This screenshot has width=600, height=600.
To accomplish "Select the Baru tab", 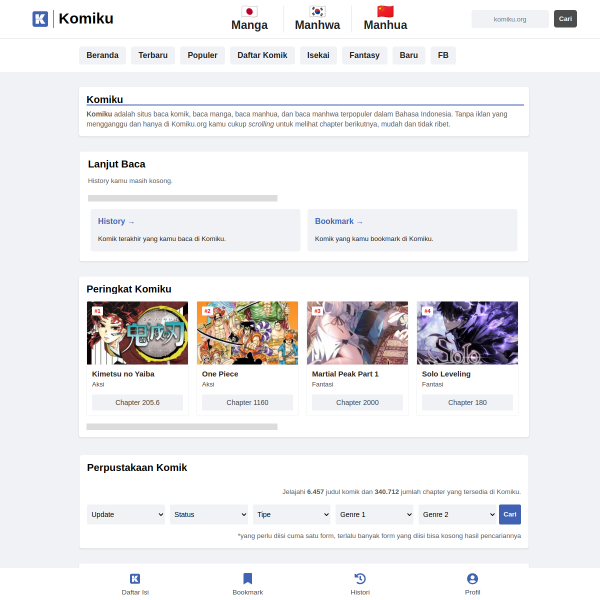I will coord(409,55).
